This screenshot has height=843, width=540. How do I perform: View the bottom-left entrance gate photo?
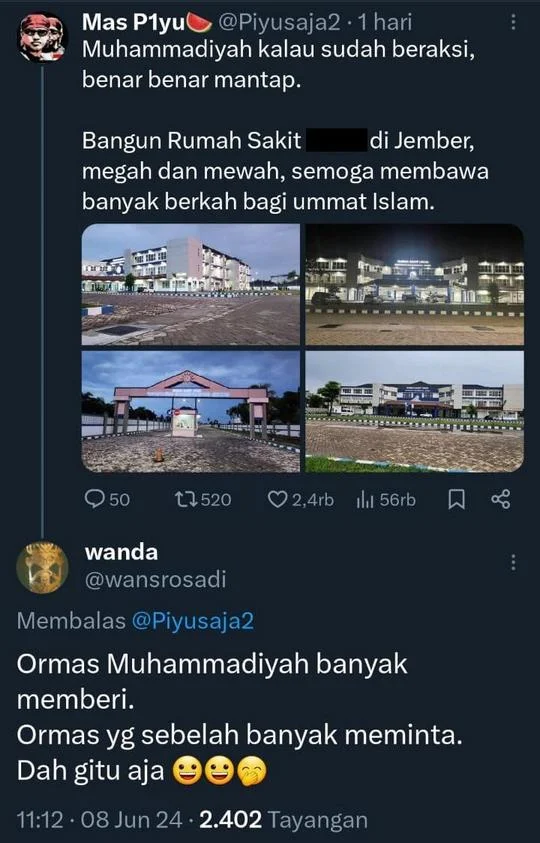click(x=190, y=412)
